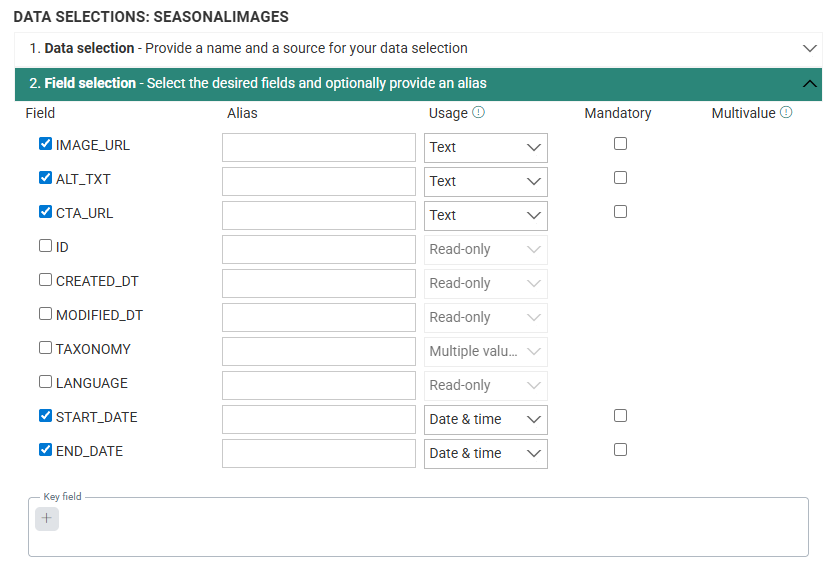Open the Usage dropdown for IMAGE_URL
This screenshot has height=564, width=824.
pos(486,148)
